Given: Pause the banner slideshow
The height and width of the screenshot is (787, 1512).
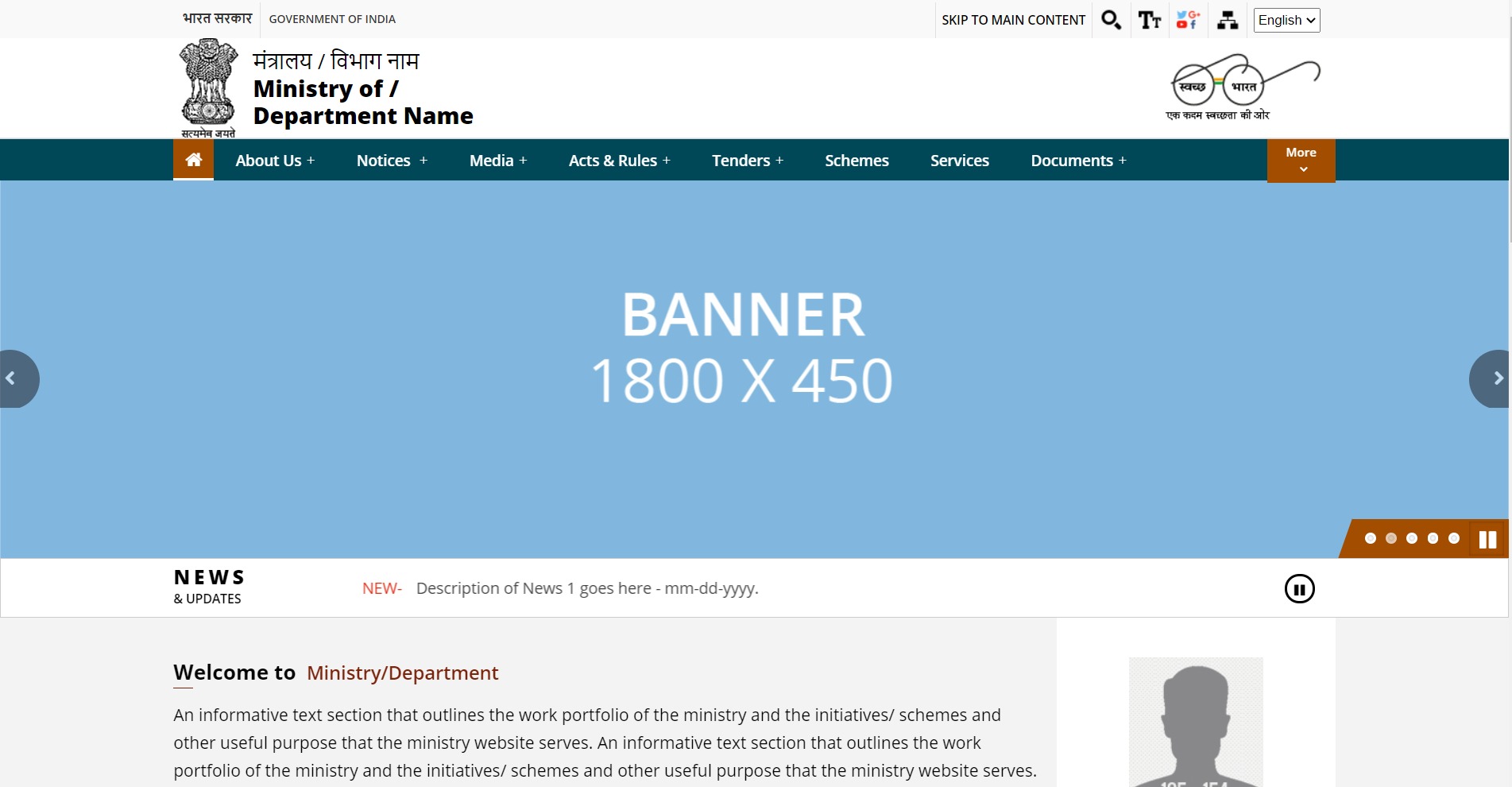Looking at the screenshot, I should (x=1487, y=540).
